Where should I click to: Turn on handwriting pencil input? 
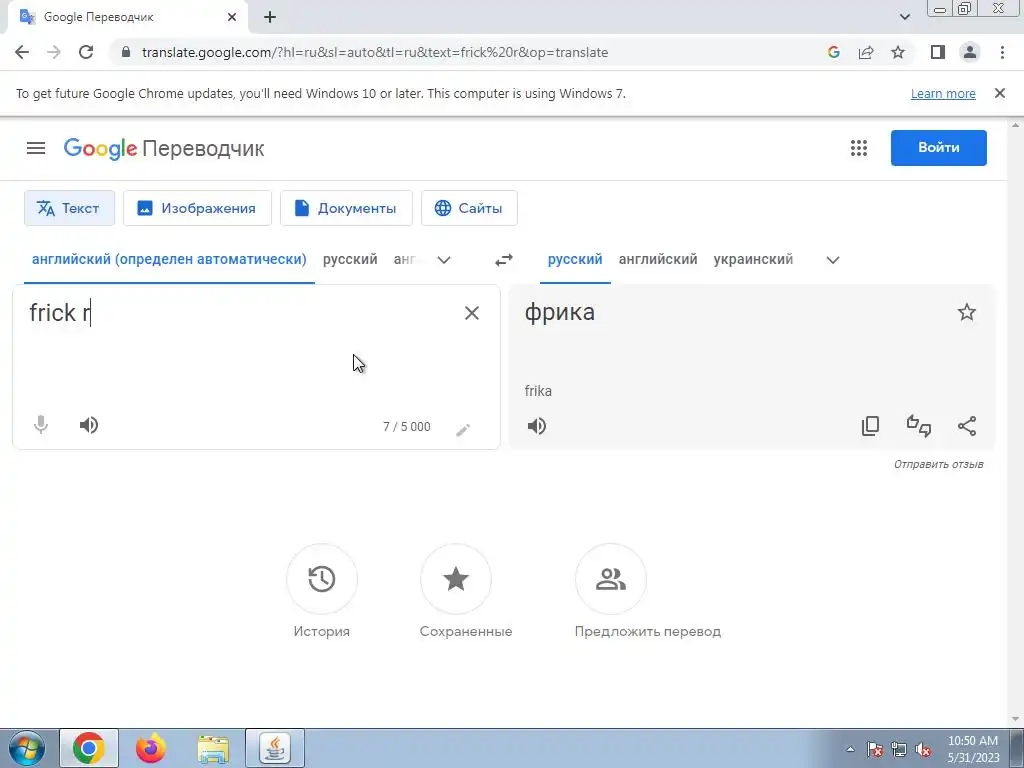463,429
